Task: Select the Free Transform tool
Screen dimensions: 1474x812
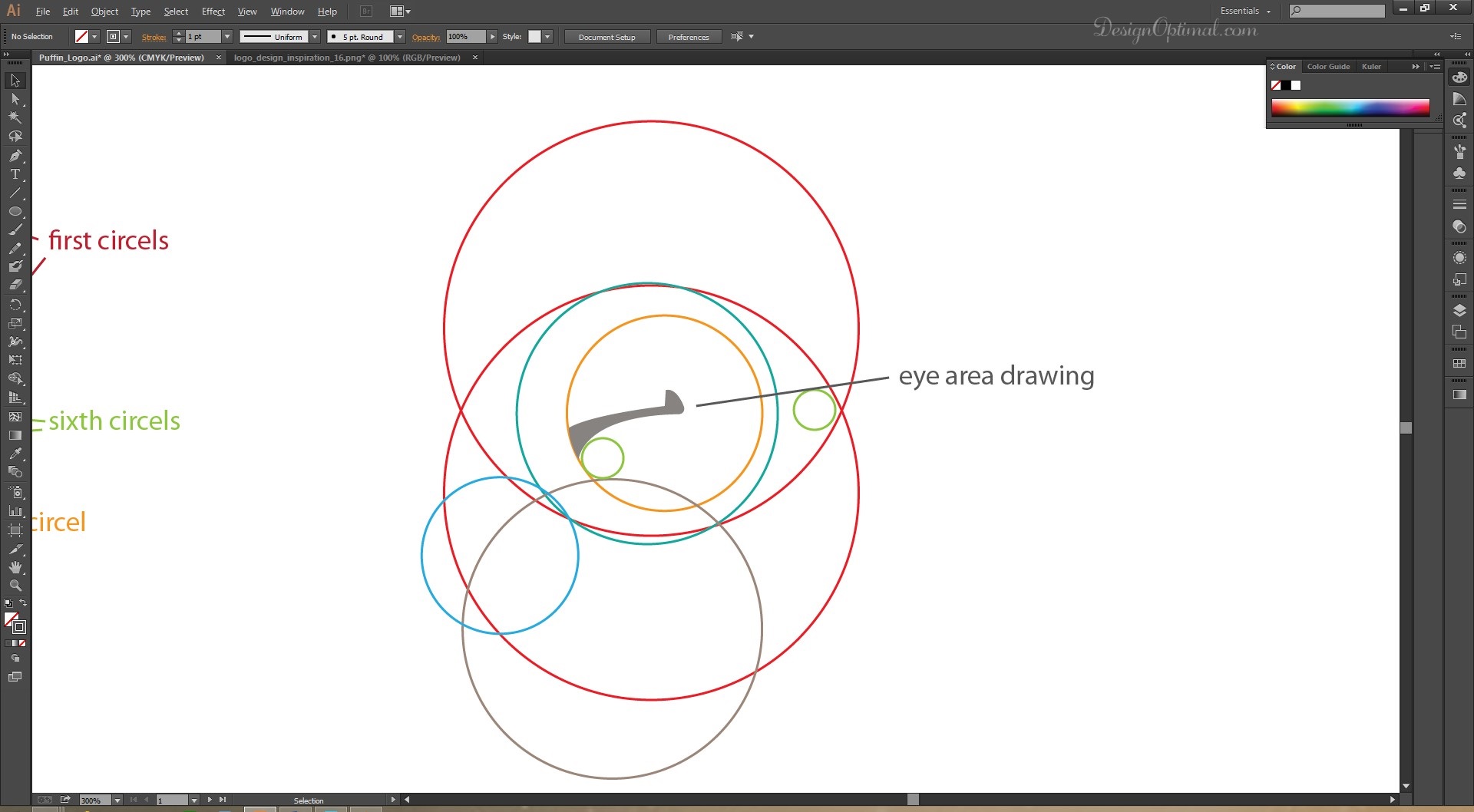Action: pyautogui.click(x=15, y=360)
